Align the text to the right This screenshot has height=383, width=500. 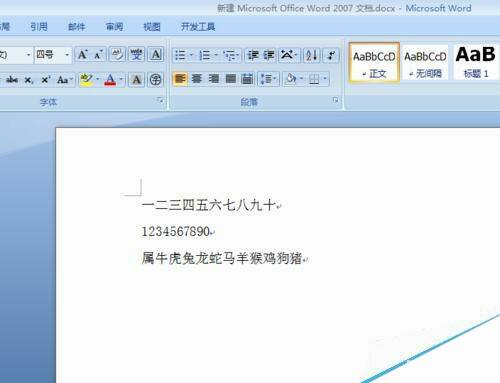click(214, 79)
